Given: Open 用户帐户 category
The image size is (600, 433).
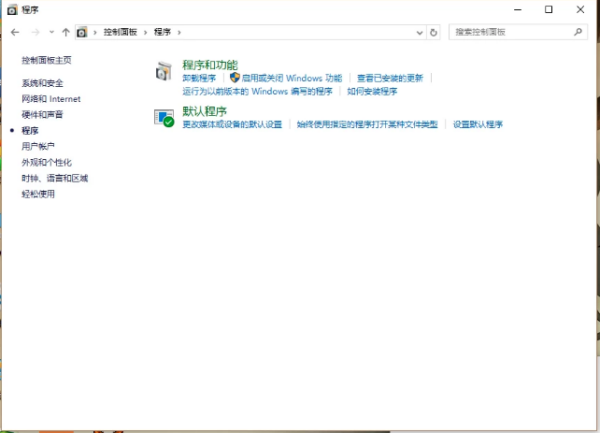Looking at the screenshot, I should click(x=38, y=146).
